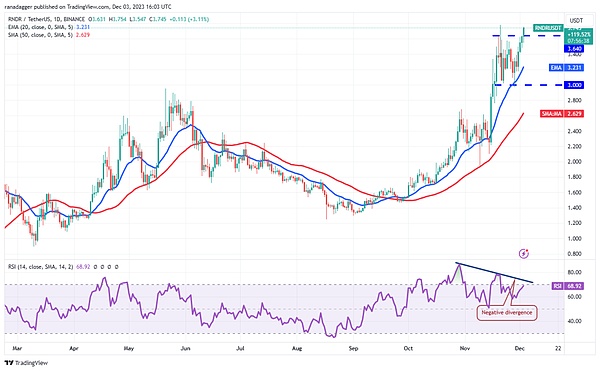Select the SMA (50, close) indicator legend
This screenshot has width=600, height=371.
(x=41, y=35)
